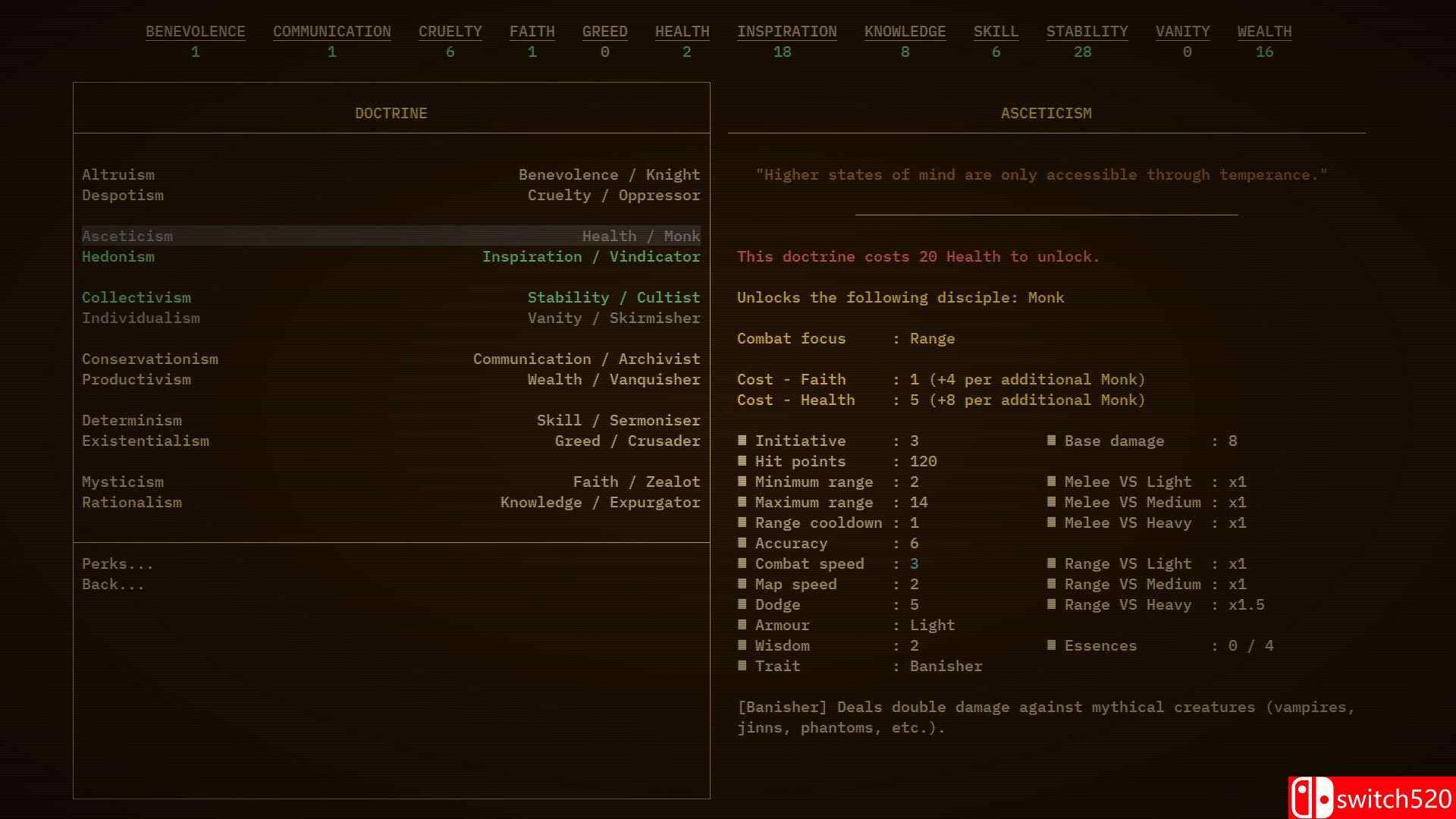
Task: Select the Despotism doctrine entry
Action: click(x=123, y=195)
